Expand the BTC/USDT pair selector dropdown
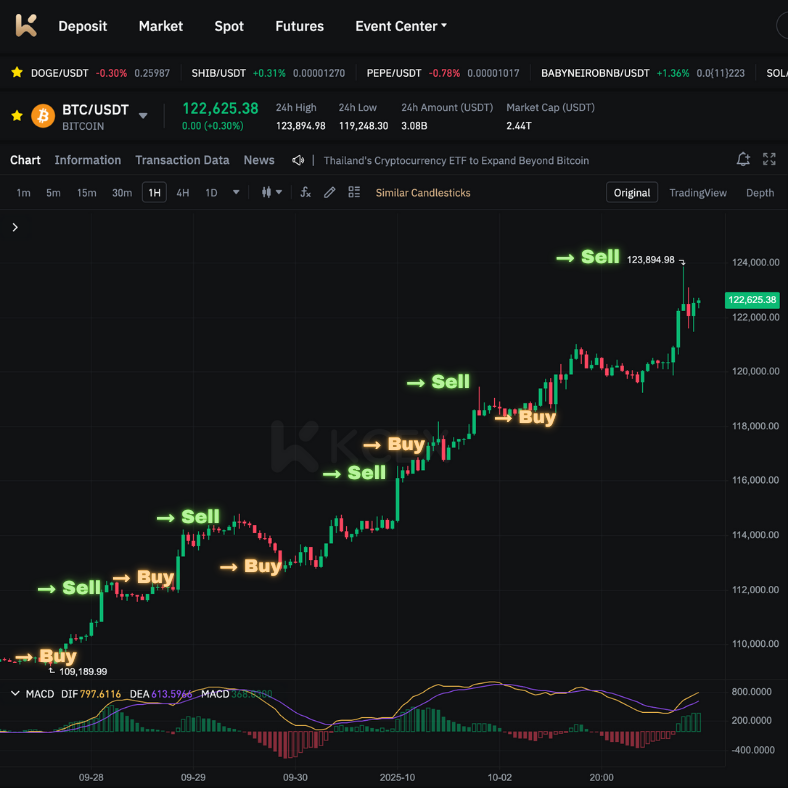The width and height of the screenshot is (788, 788). point(143,116)
